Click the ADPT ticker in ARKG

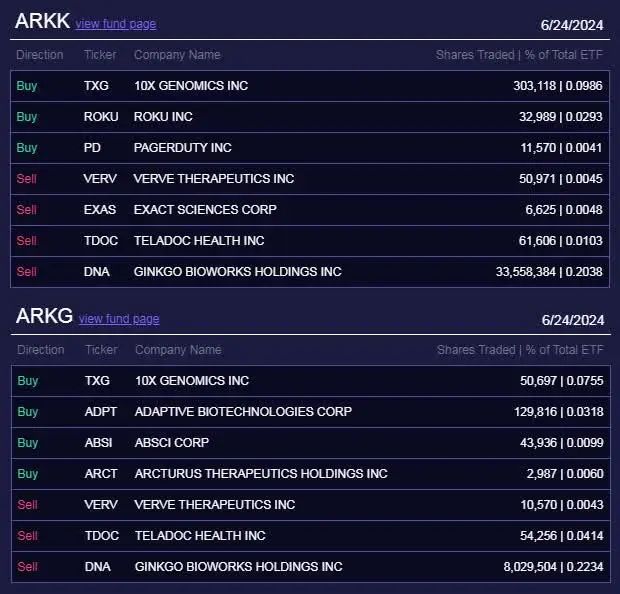(x=102, y=412)
